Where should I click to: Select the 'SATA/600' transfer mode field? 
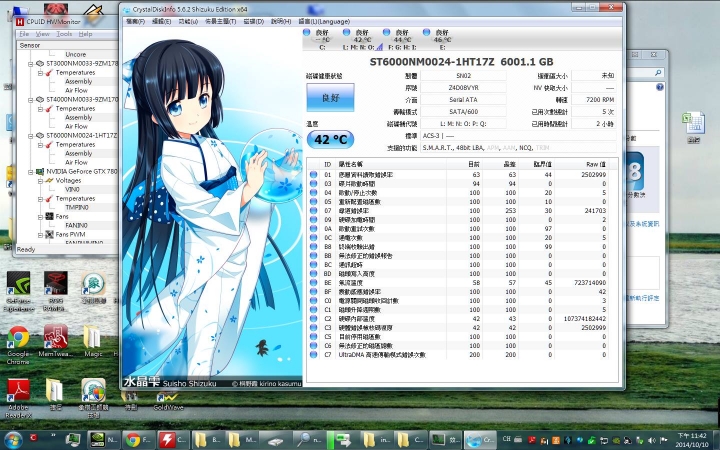(463, 112)
